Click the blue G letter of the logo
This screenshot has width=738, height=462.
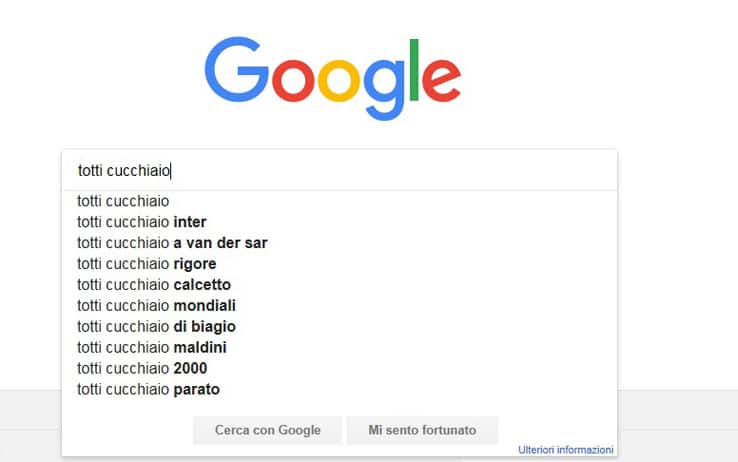[x=237, y=69]
